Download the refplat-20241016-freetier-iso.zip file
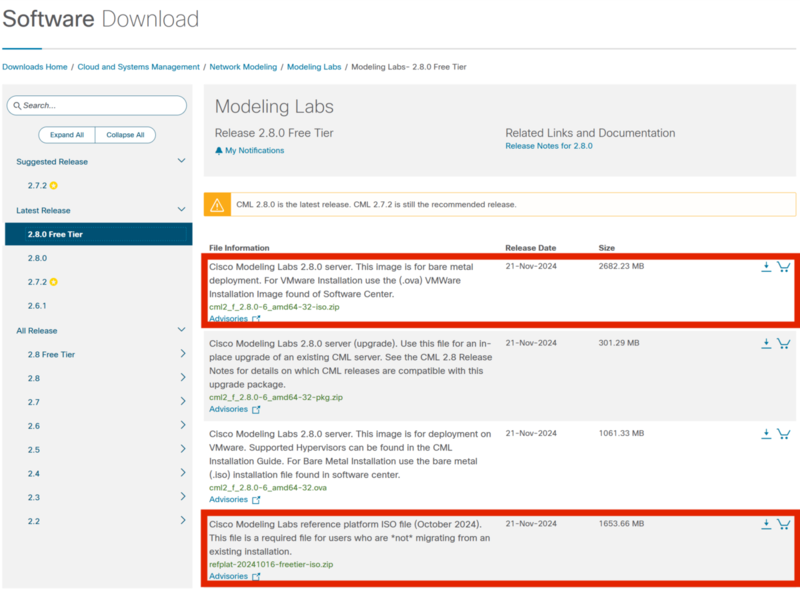800x614 pixels. click(x=766, y=524)
